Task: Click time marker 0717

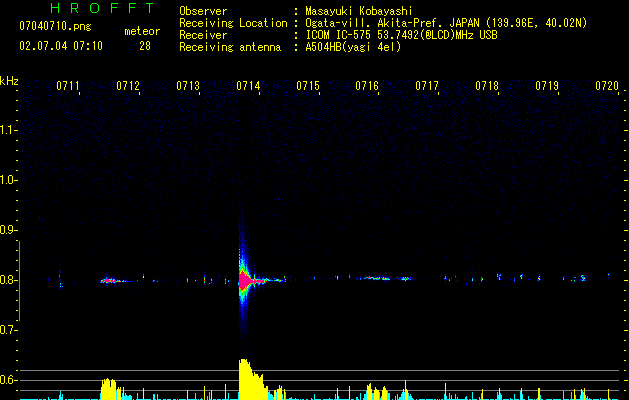Action: point(427,86)
